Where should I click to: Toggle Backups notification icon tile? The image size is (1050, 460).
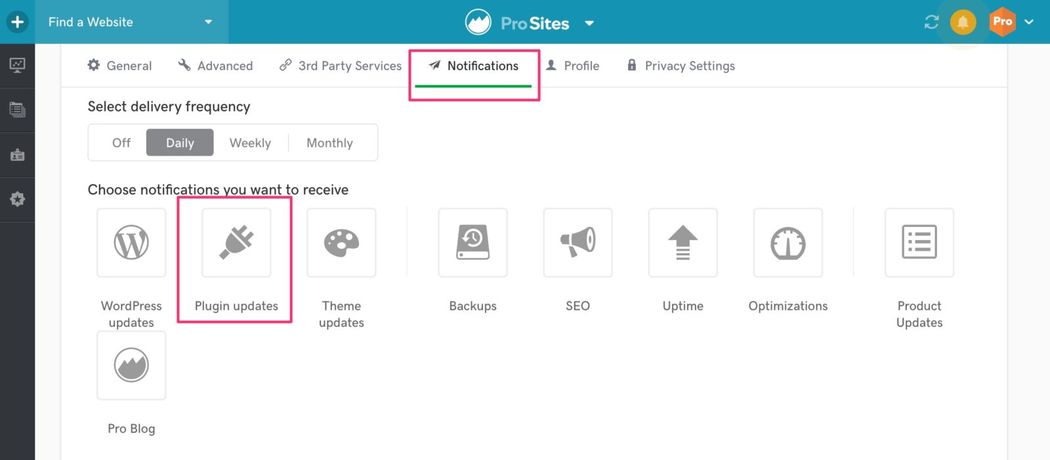coord(473,242)
